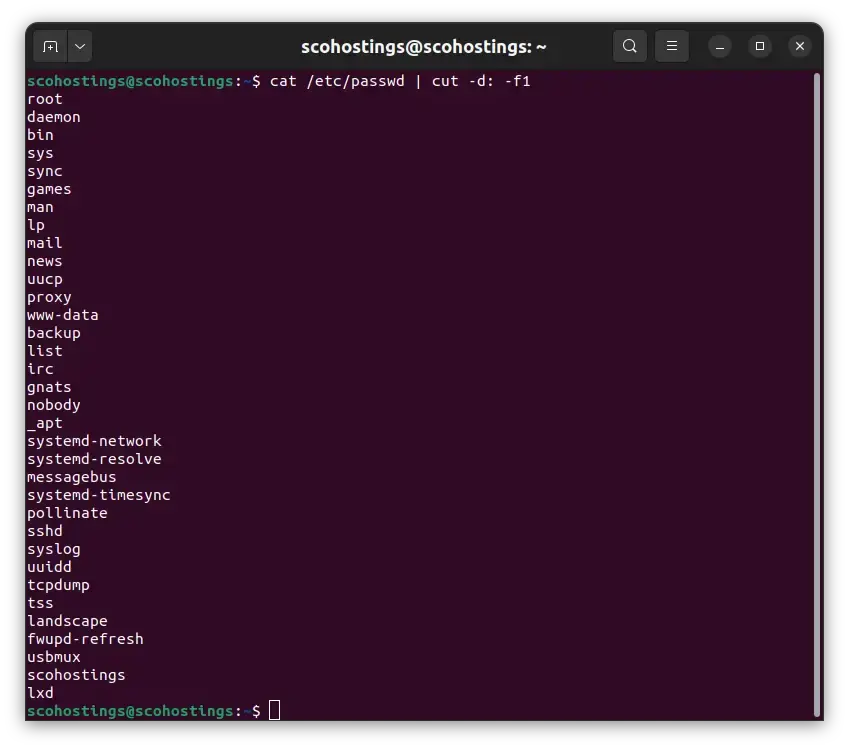Click the output line uucp

coord(45,279)
